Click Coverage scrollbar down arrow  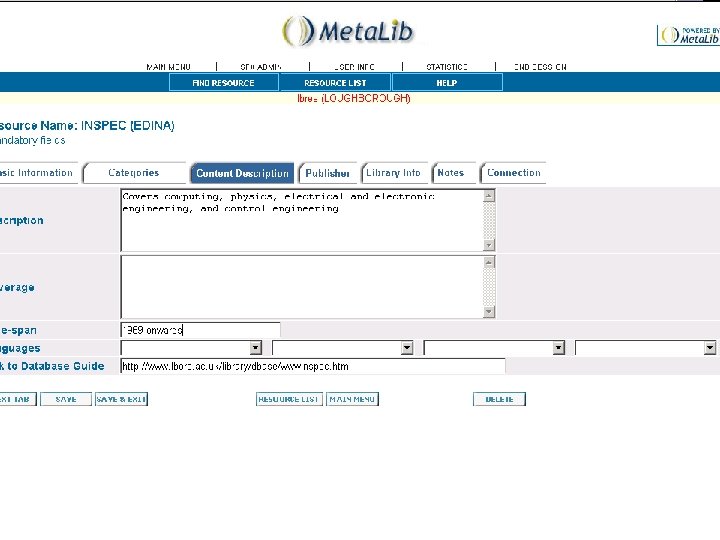click(489, 312)
